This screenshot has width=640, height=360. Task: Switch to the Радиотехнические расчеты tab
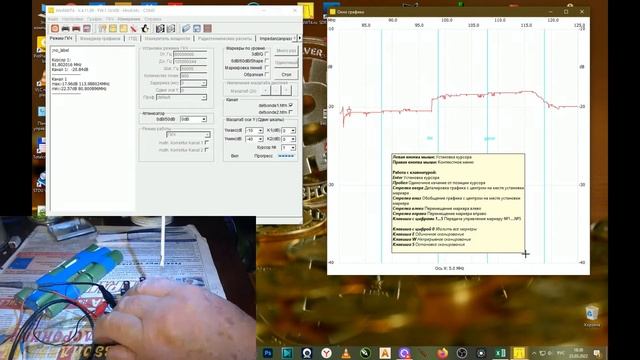coord(225,38)
